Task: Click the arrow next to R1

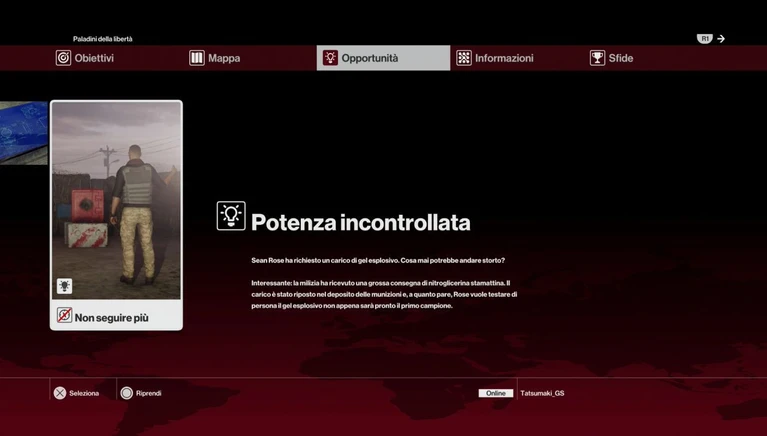Action: pos(721,39)
